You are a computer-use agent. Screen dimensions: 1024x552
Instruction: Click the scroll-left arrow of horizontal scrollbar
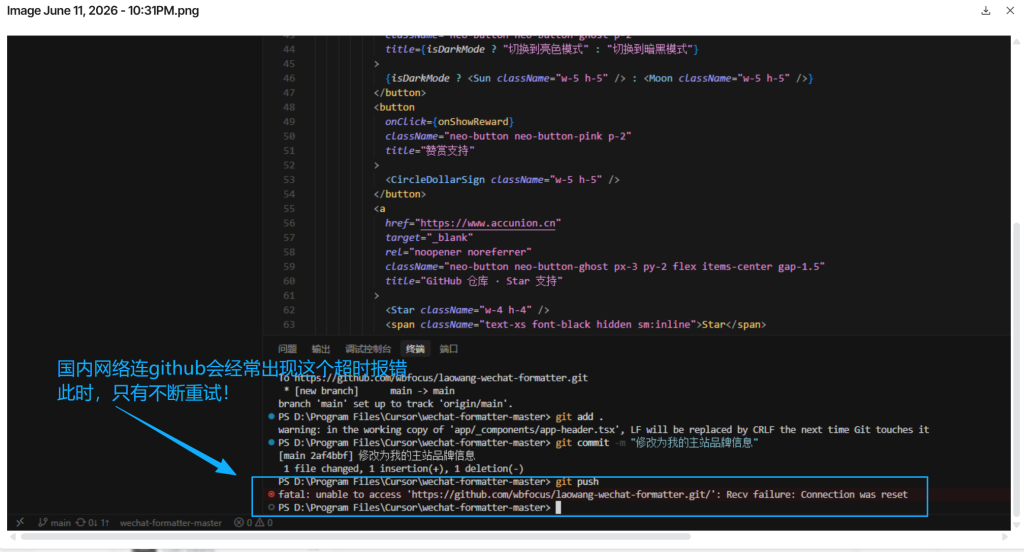tap(11, 536)
